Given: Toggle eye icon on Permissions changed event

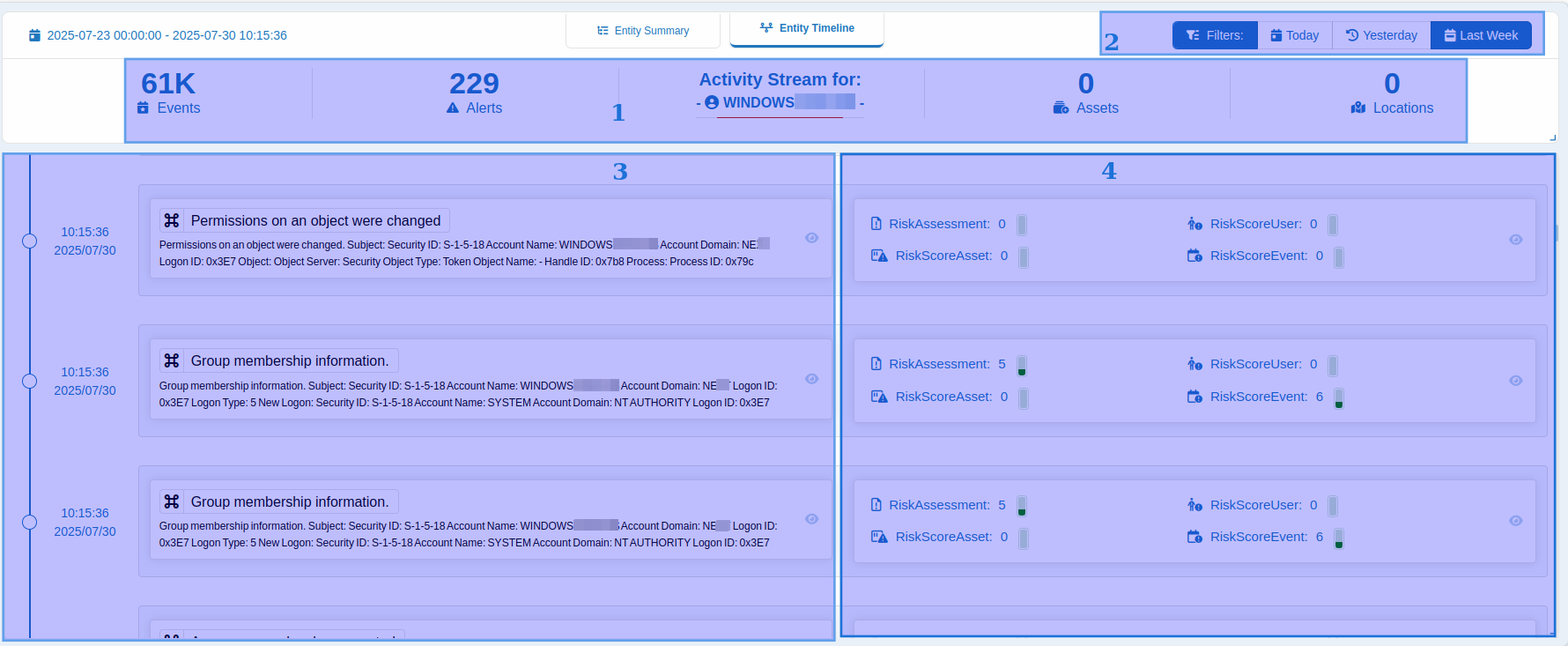Looking at the screenshot, I should 811,238.
